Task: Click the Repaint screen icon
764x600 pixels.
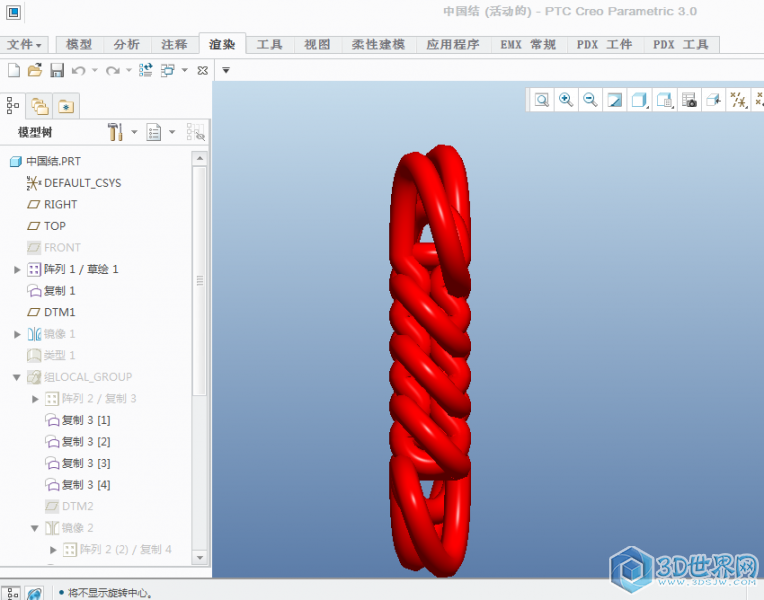Action: tap(615, 100)
